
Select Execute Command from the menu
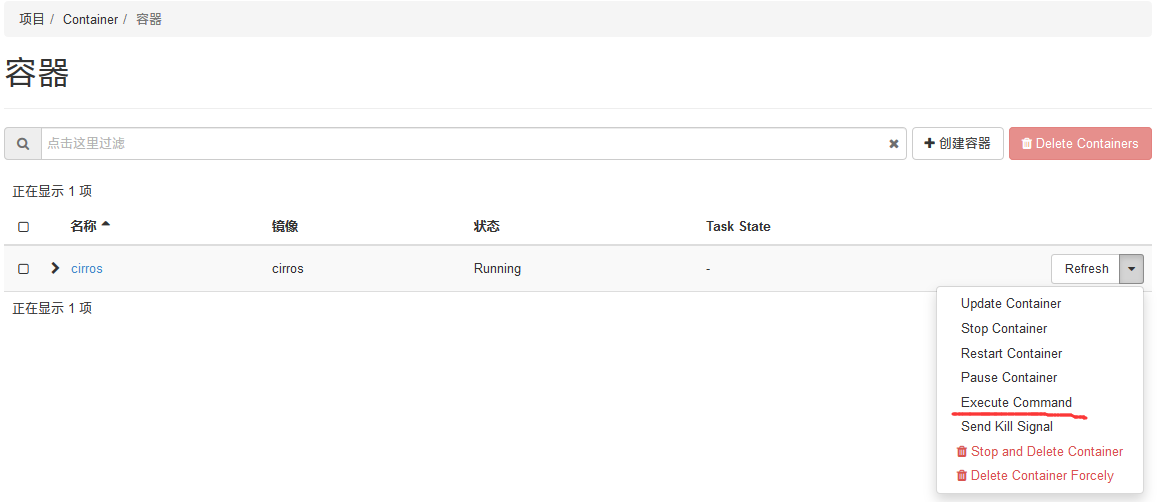pyautogui.click(x=1016, y=402)
